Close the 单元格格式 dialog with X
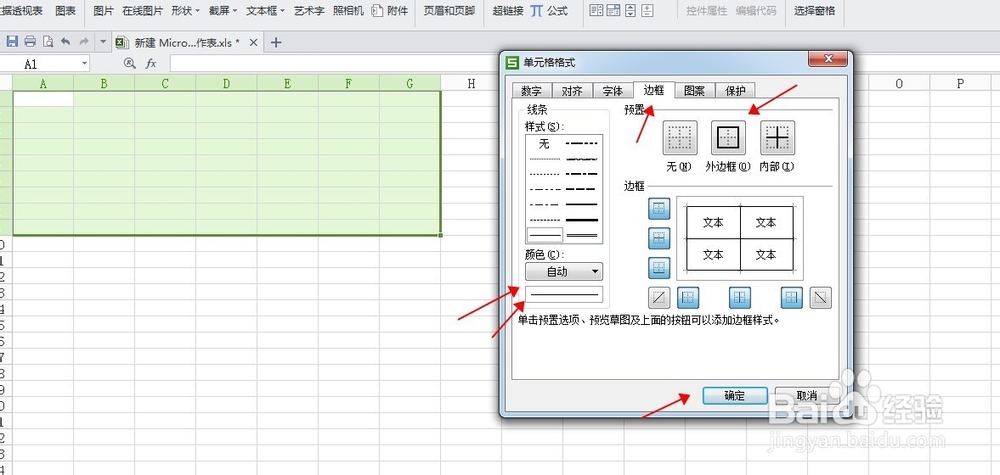The width and height of the screenshot is (1000, 475). coord(828,59)
